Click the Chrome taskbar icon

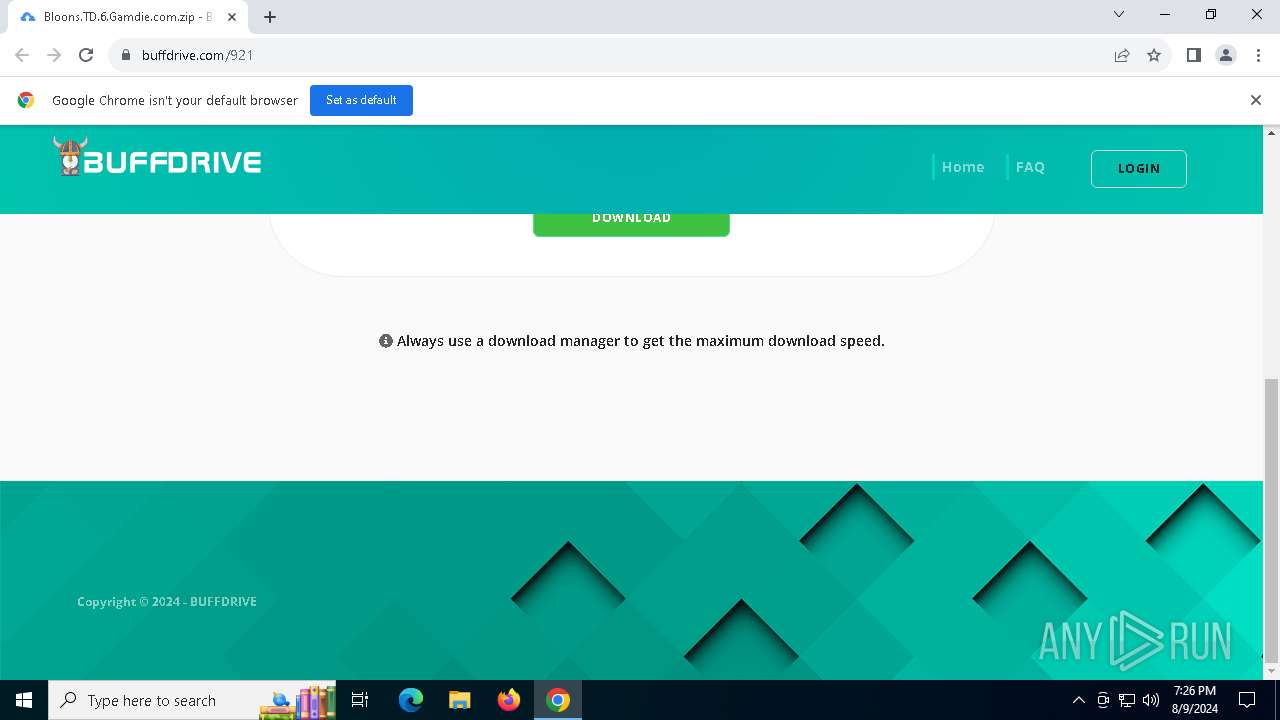point(558,700)
